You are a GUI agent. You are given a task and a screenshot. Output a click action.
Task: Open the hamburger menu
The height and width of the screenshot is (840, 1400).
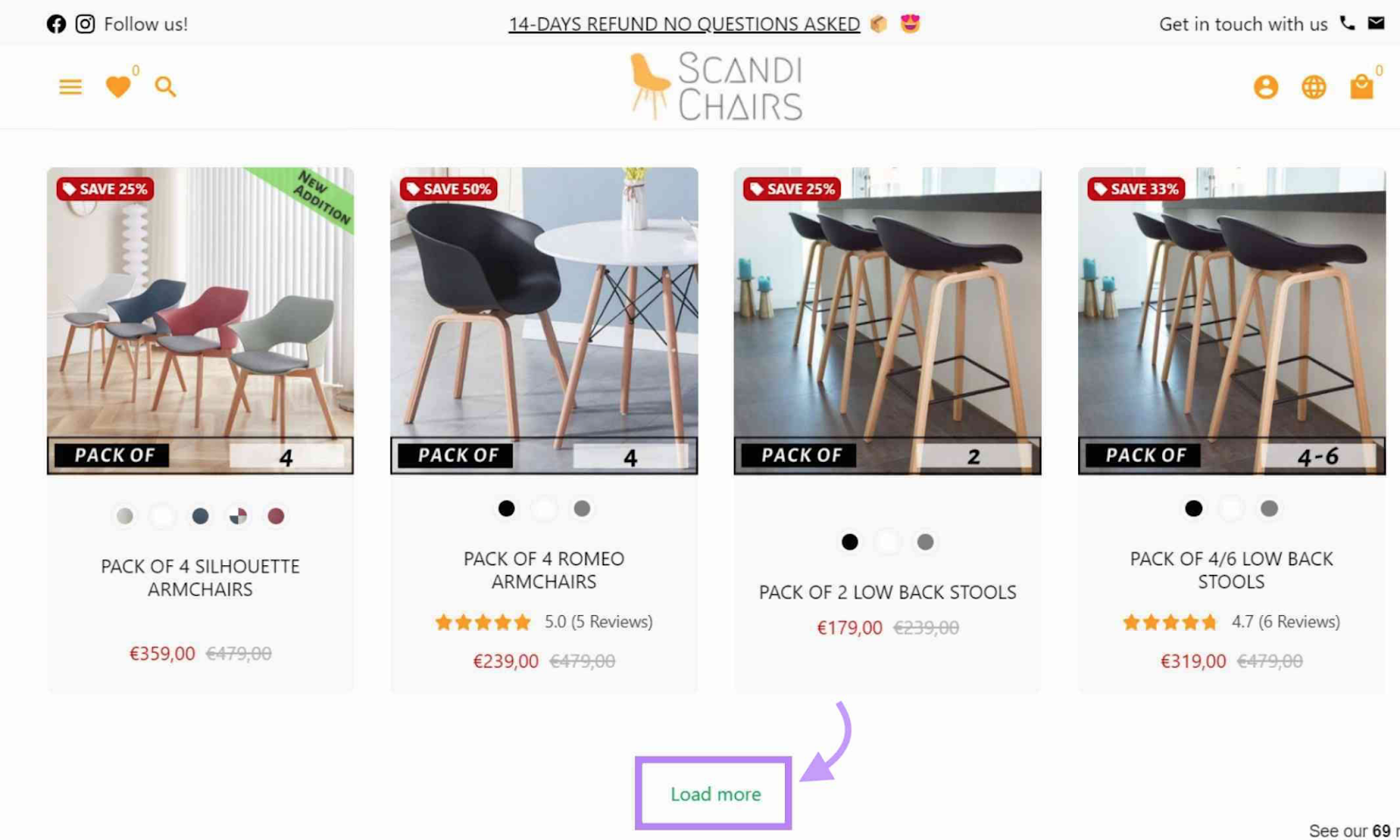70,87
